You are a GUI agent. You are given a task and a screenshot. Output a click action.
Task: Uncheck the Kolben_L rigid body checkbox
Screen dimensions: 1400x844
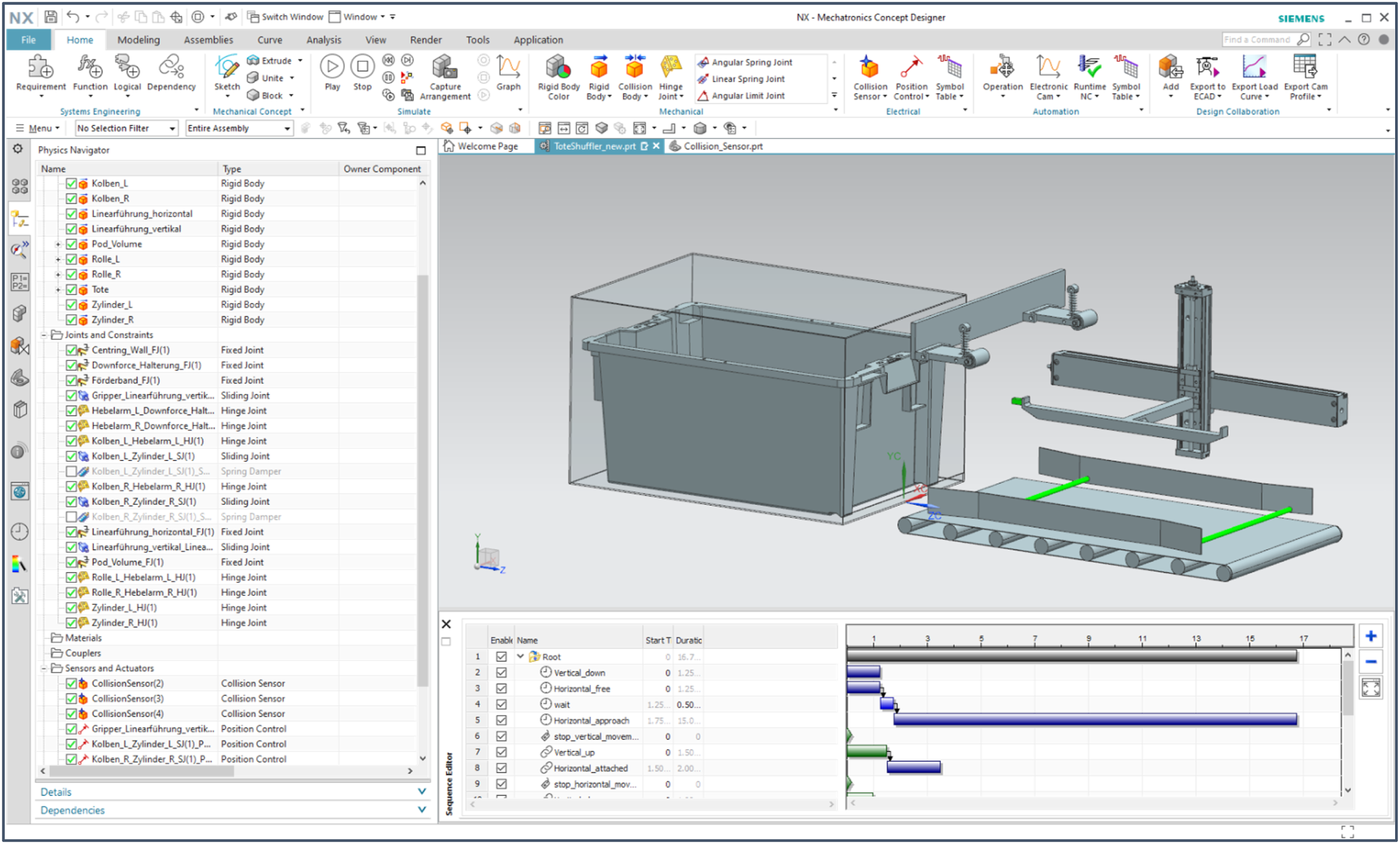pos(71,183)
